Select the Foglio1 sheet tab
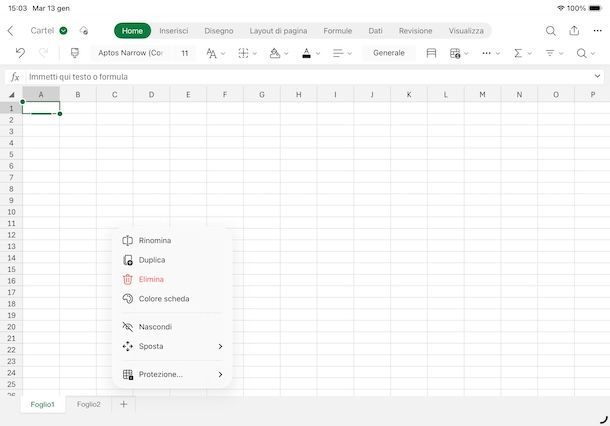The width and height of the screenshot is (610, 426). pyautogui.click(x=42, y=404)
